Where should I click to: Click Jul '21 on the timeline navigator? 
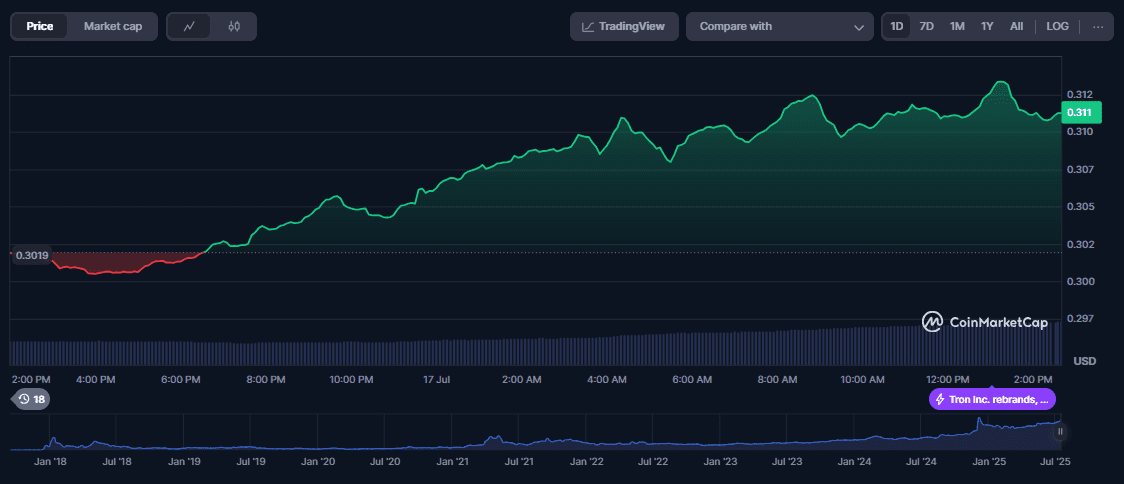pos(520,462)
